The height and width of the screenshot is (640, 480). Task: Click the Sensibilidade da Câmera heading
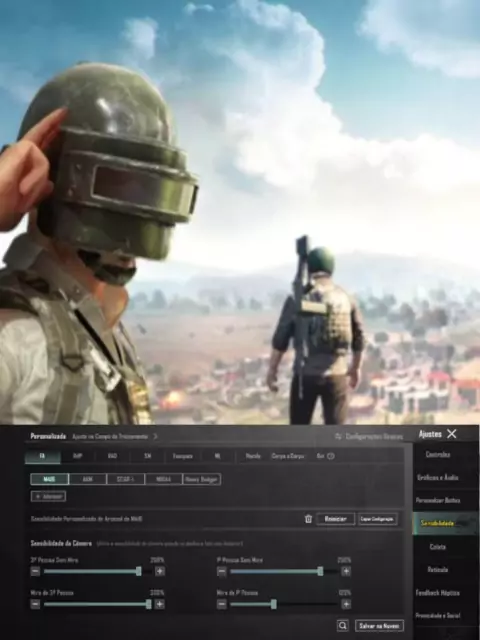pos(61,543)
